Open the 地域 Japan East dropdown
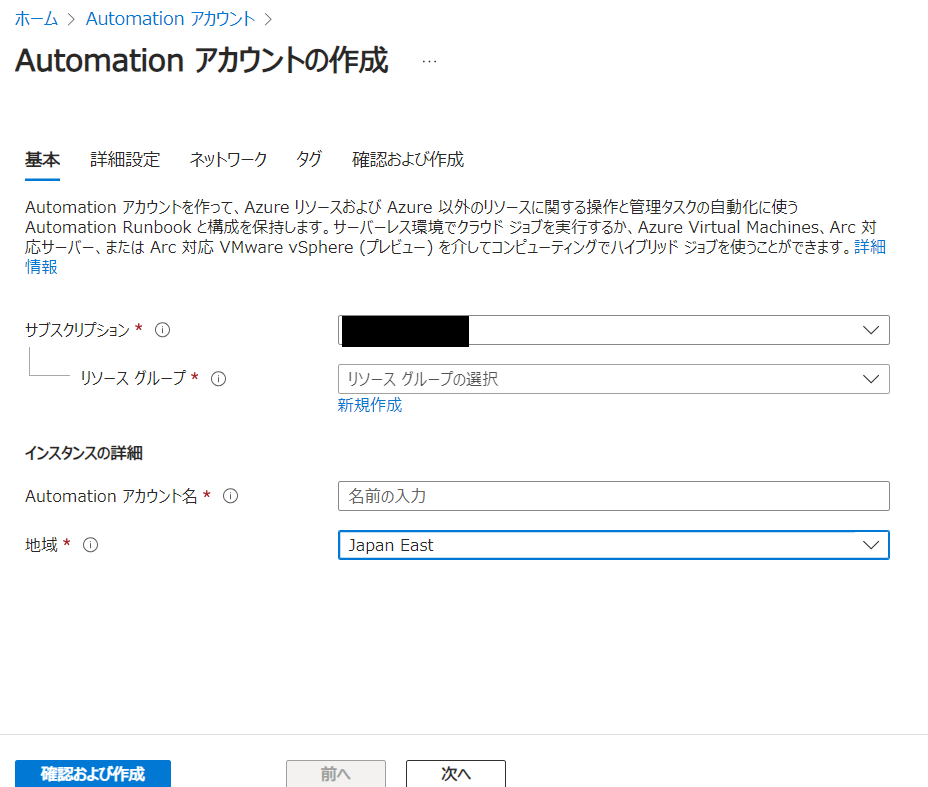The width and height of the screenshot is (928, 787). coord(614,545)
